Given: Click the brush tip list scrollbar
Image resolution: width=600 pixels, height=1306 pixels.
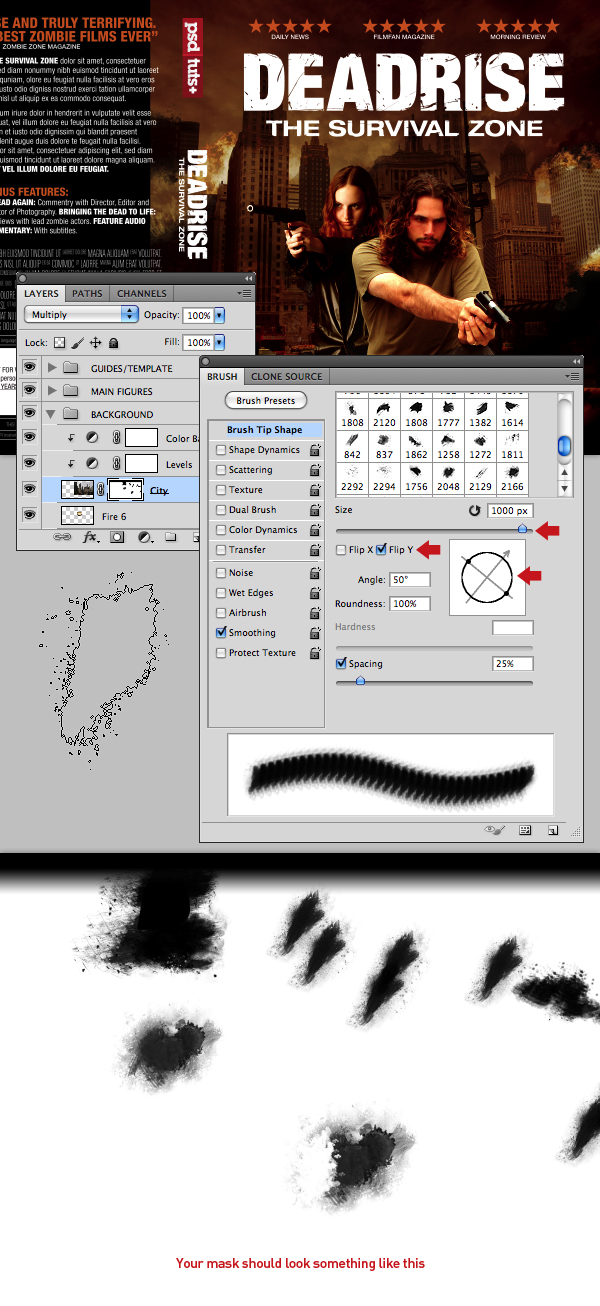Looking at the screenshot, I should pos(564,444).
